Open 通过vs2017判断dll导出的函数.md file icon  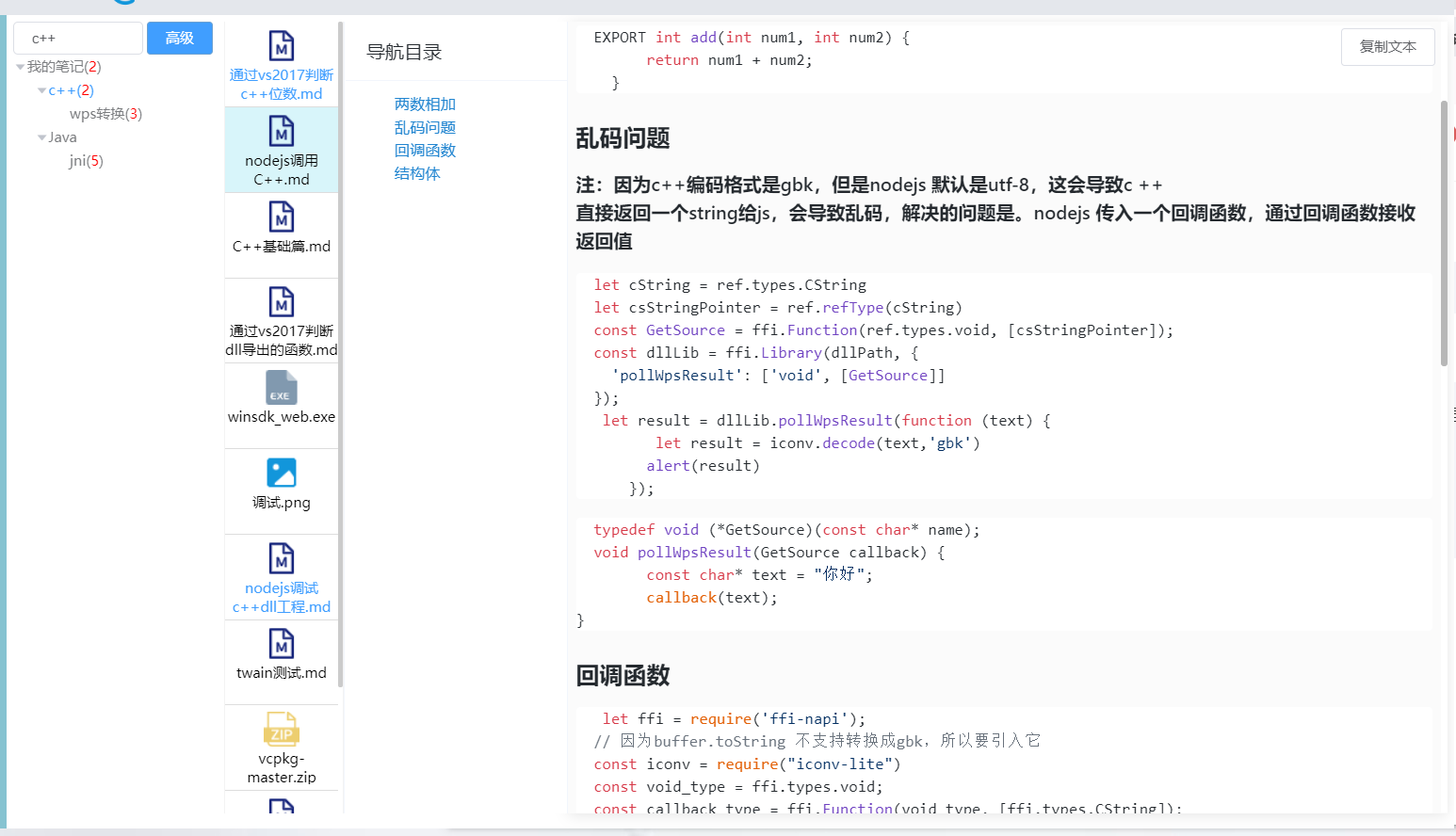click(x=282, y=301)
